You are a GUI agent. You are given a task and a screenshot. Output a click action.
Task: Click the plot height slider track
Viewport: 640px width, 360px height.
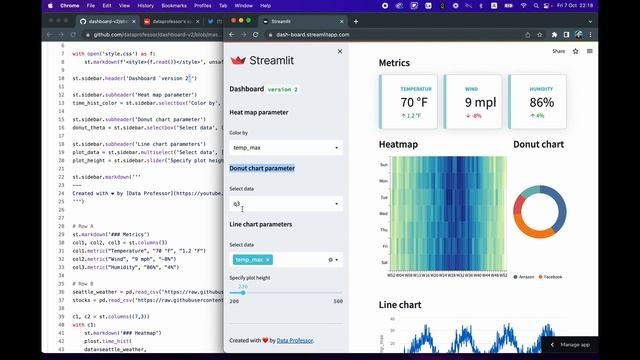coord(286,293)
